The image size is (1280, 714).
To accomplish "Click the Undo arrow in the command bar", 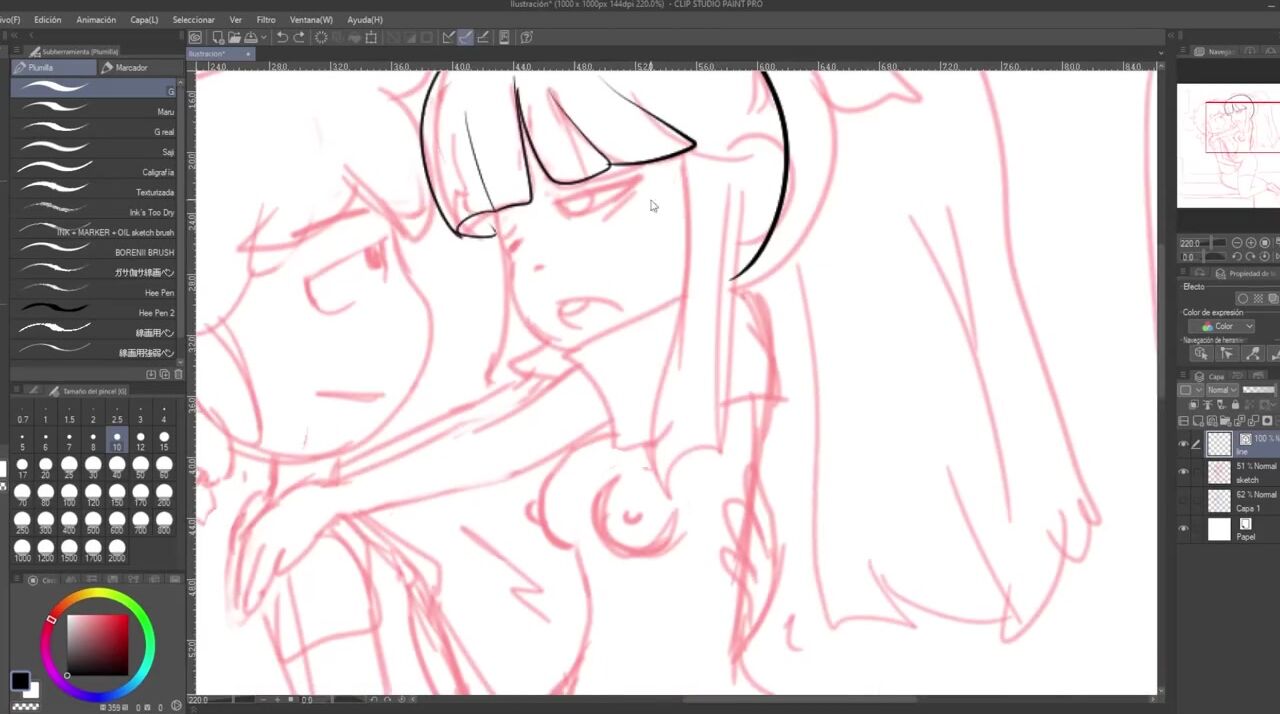I will [282, 38].
